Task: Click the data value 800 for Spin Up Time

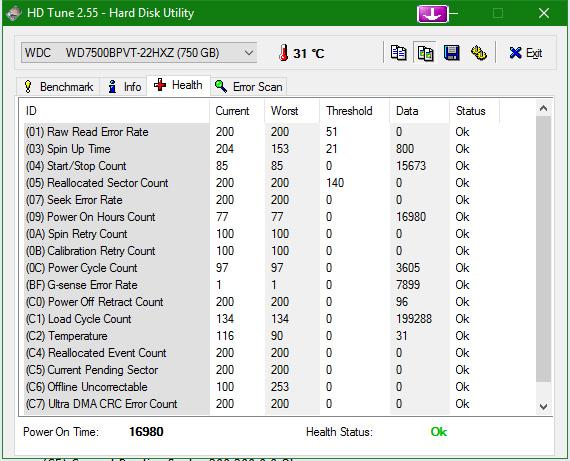Action: 405,149
